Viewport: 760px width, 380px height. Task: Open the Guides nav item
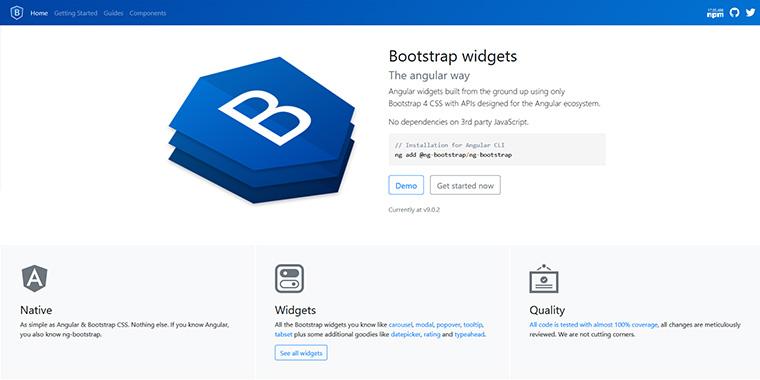[113, 13]
